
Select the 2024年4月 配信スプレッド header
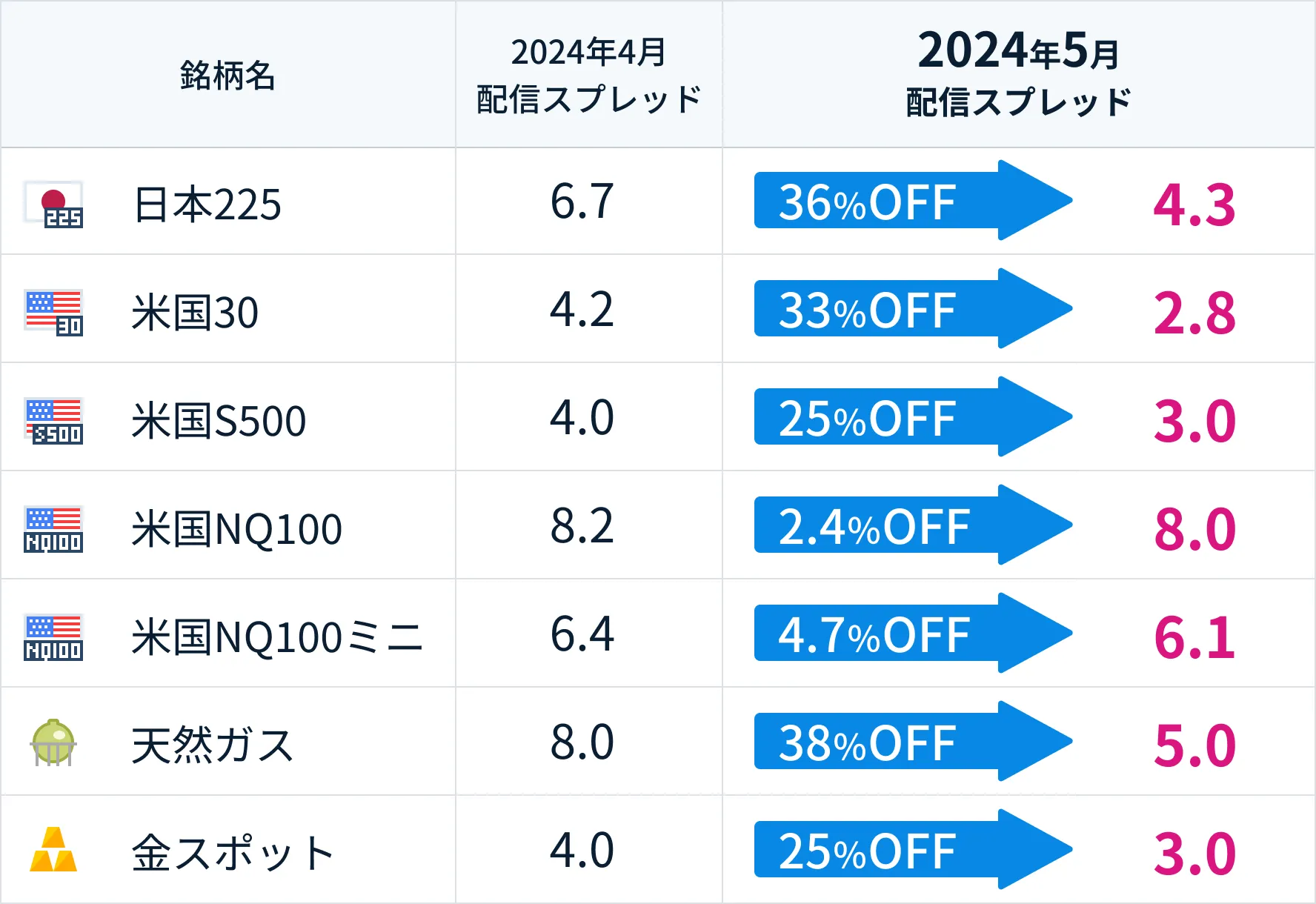point(588,76)
